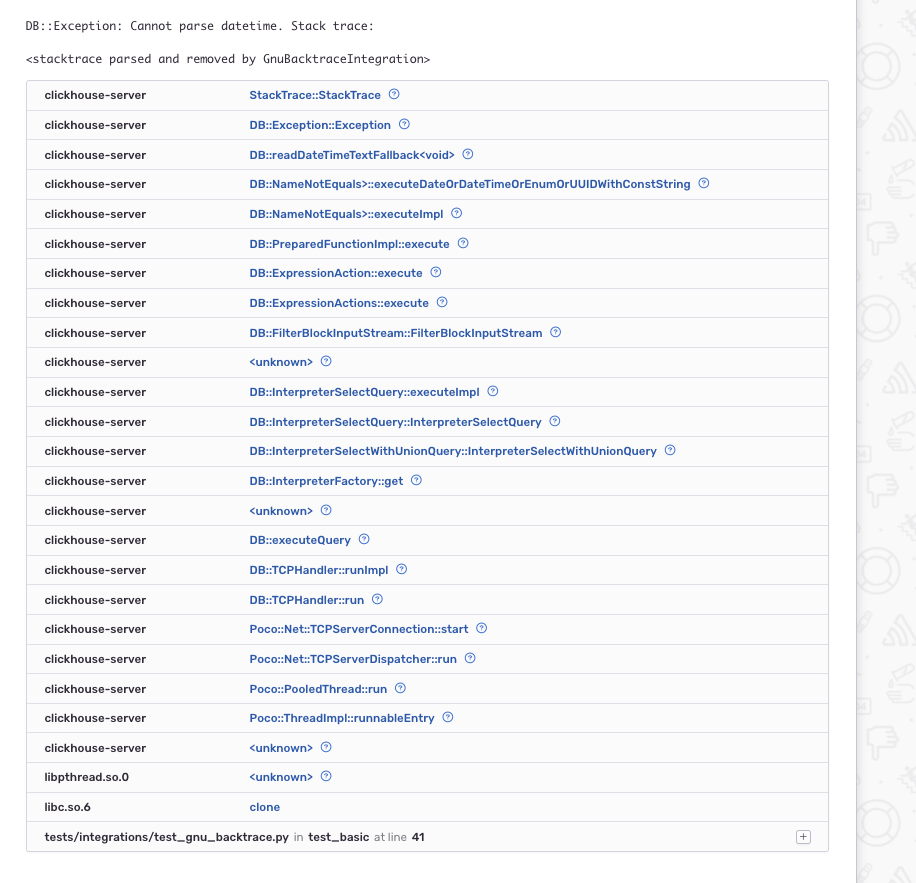Click help icon beside Poco::PooledThread::run

400,689
